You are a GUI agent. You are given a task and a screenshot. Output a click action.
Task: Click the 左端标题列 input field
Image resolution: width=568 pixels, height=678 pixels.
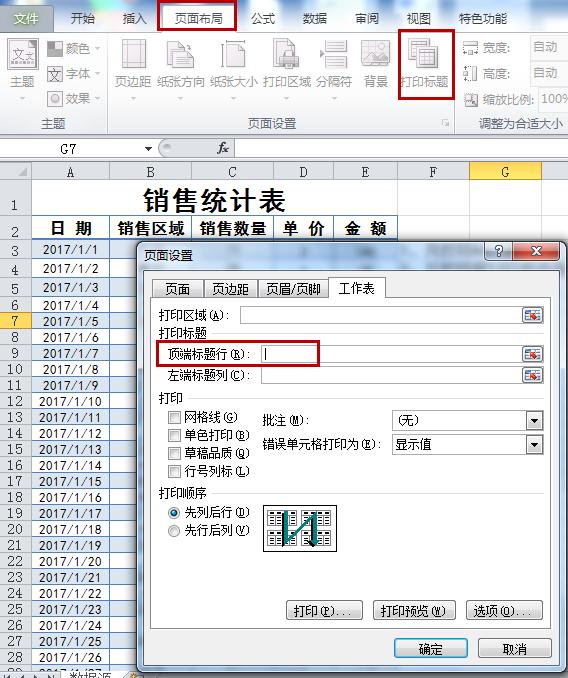click(391, 375)
